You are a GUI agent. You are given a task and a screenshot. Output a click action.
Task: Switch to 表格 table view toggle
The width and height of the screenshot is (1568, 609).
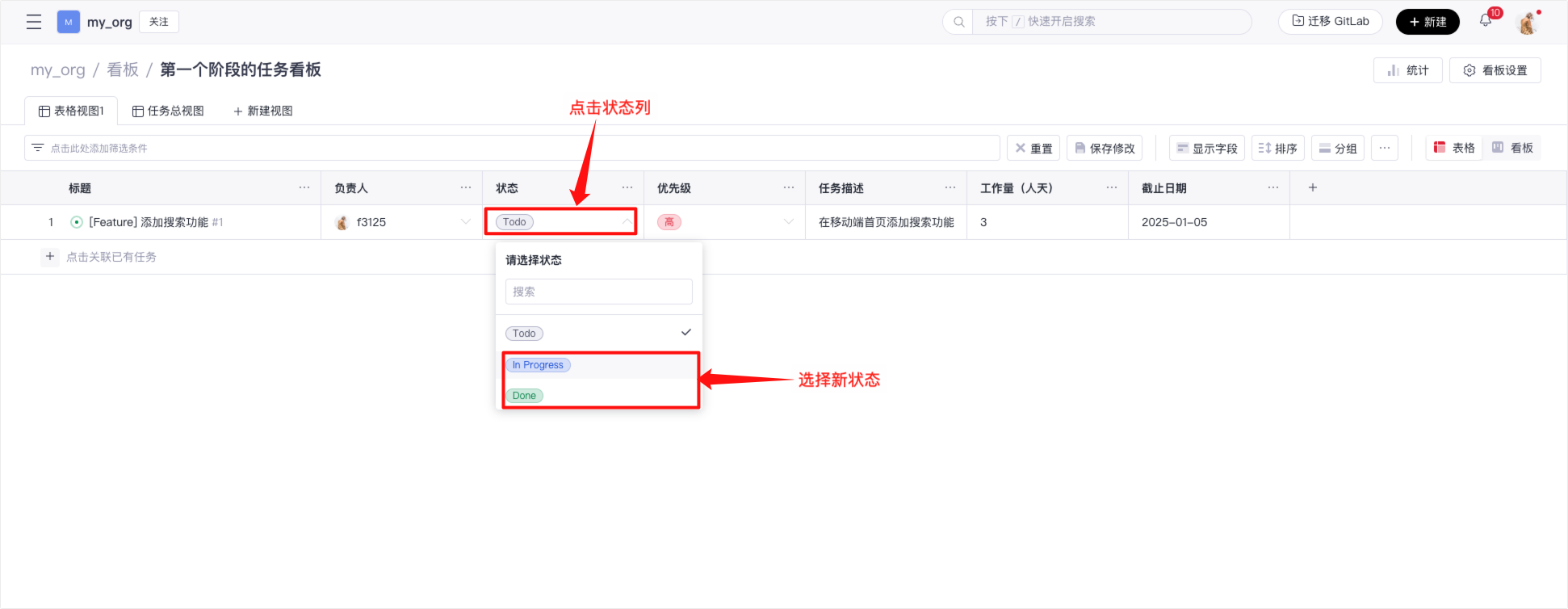(1454, 148)
